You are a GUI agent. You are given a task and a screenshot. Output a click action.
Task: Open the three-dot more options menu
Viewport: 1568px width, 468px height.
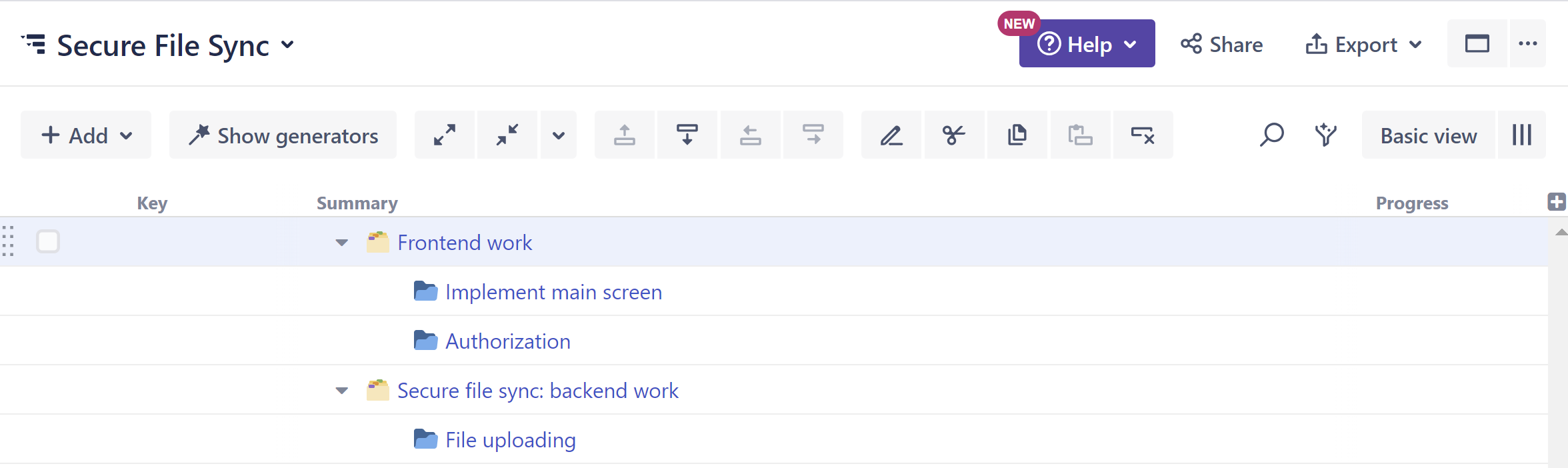tap(1527, 44)
